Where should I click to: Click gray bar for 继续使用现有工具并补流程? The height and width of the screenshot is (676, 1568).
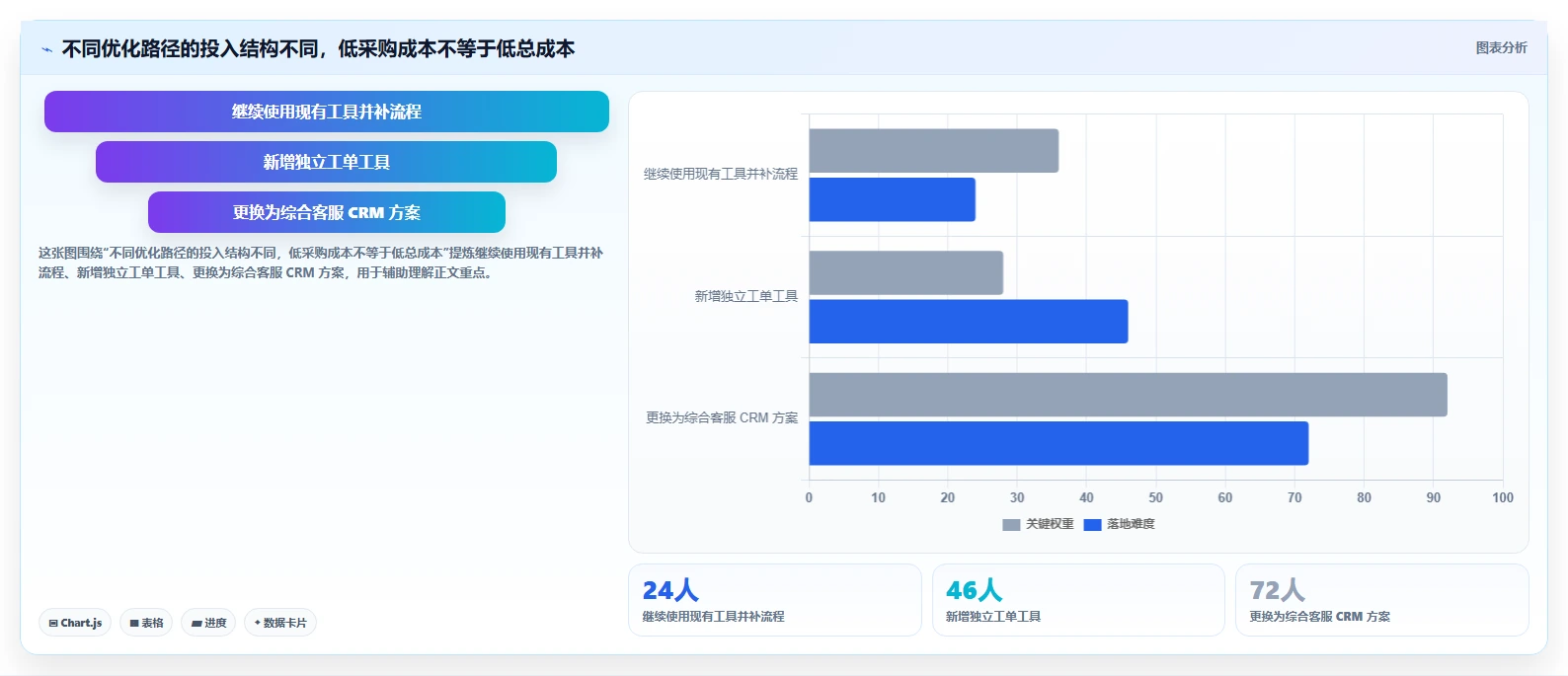[x=934, y=151]
